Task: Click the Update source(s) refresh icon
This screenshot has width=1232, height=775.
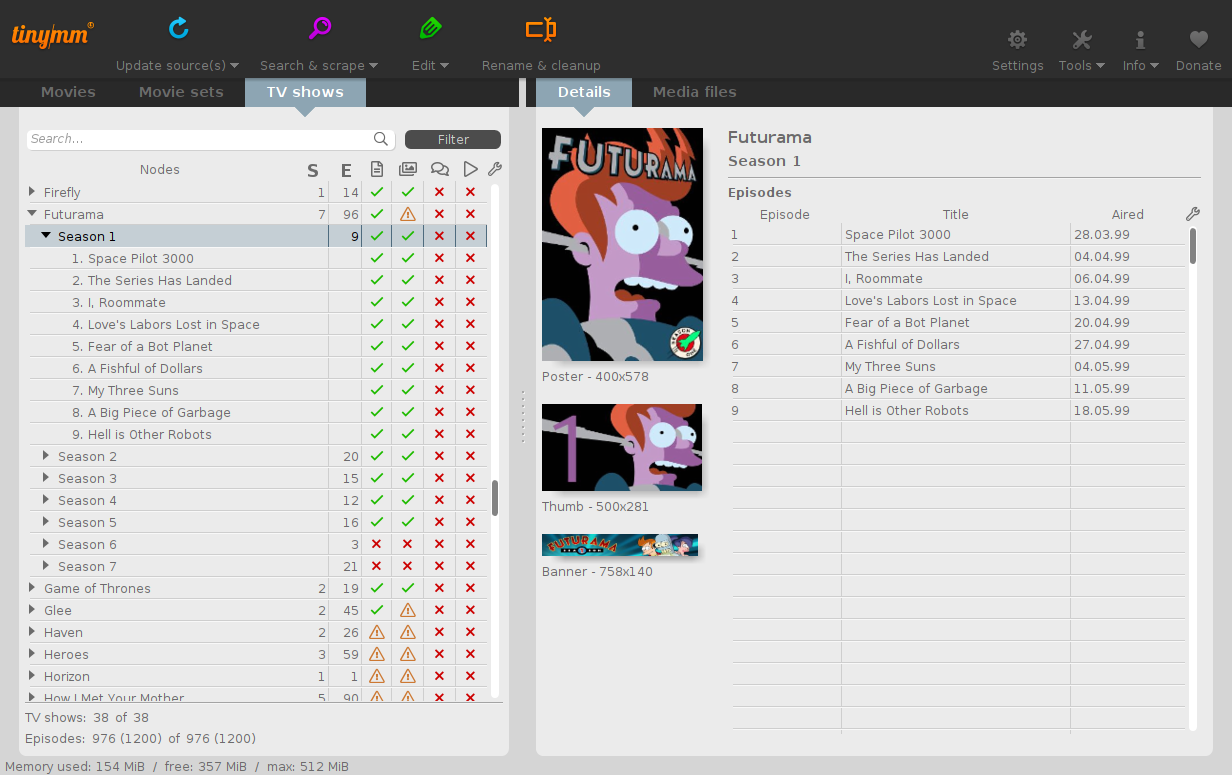Action: pyautogui.click(x=179, y=28)
